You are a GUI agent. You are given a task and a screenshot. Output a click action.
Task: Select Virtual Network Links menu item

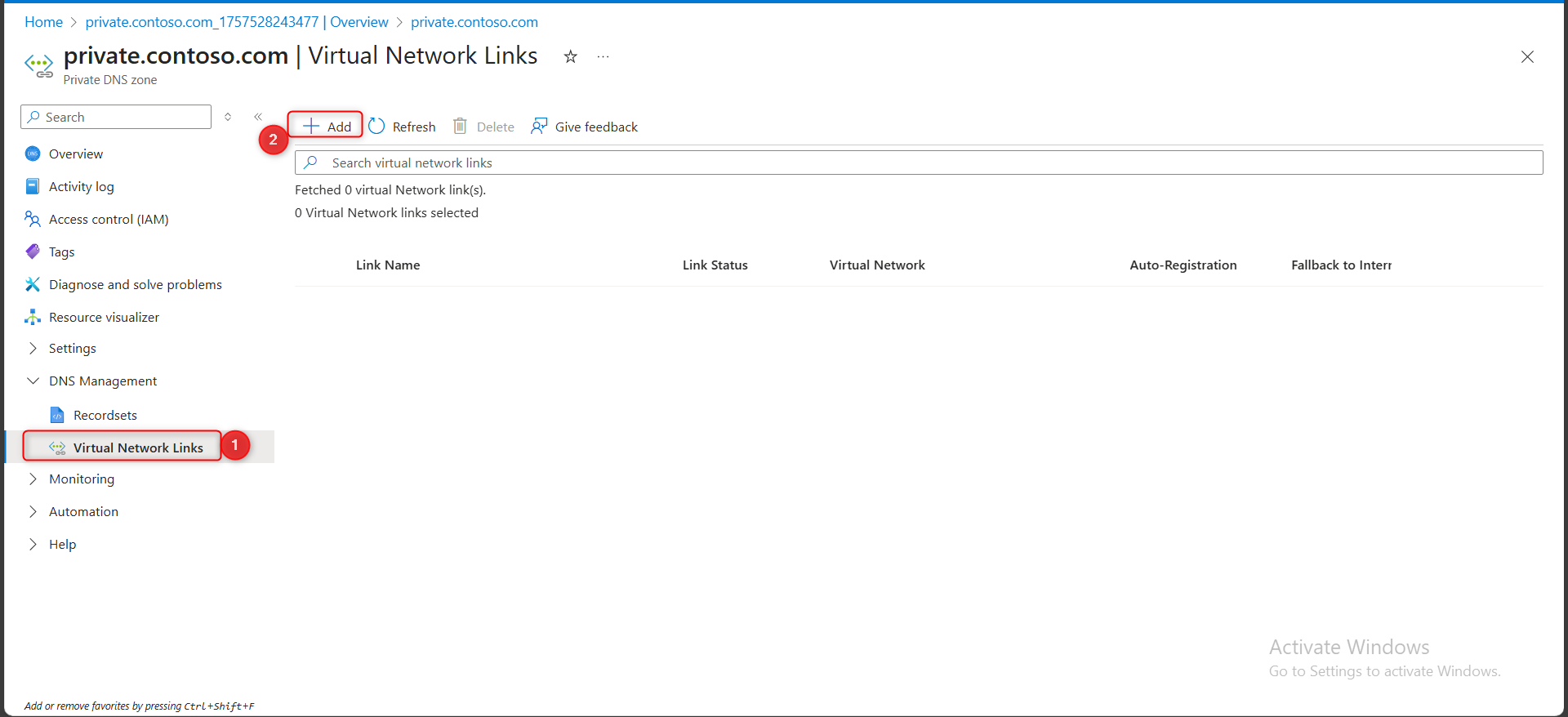pos(139,447)
